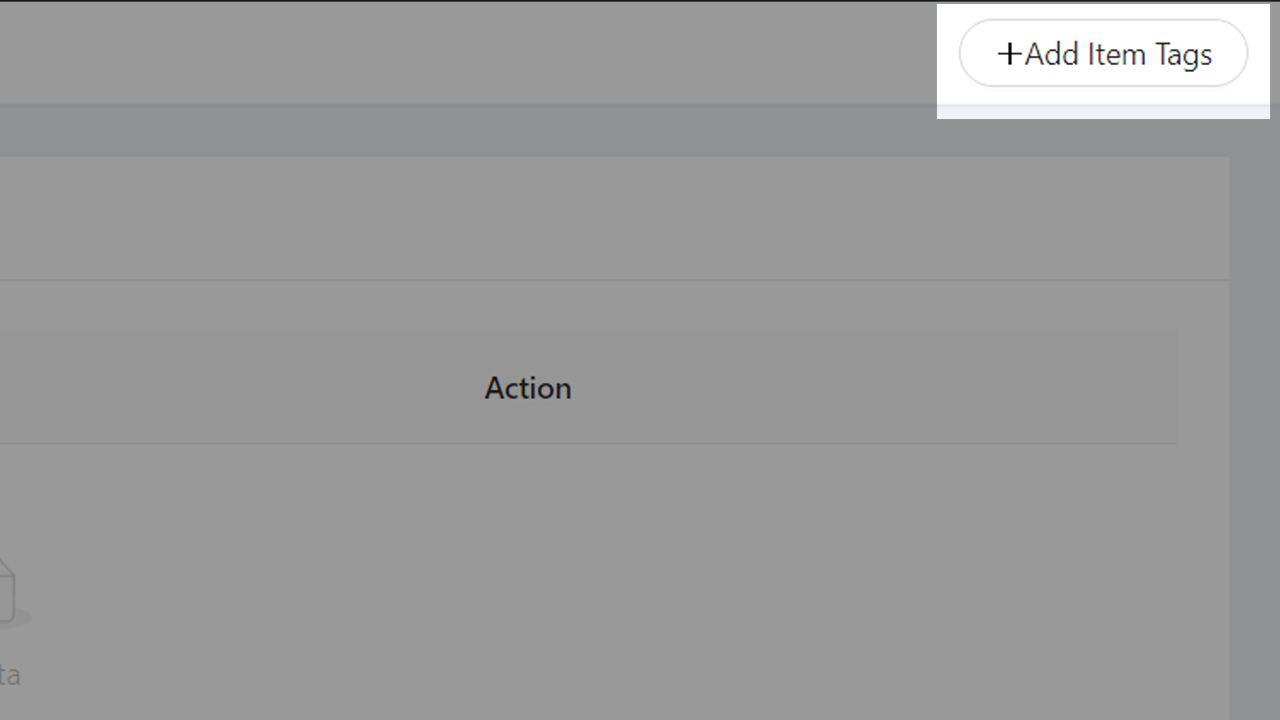
Task: Click the plus icon in Add Item Tags
Action: (1009, 54)
